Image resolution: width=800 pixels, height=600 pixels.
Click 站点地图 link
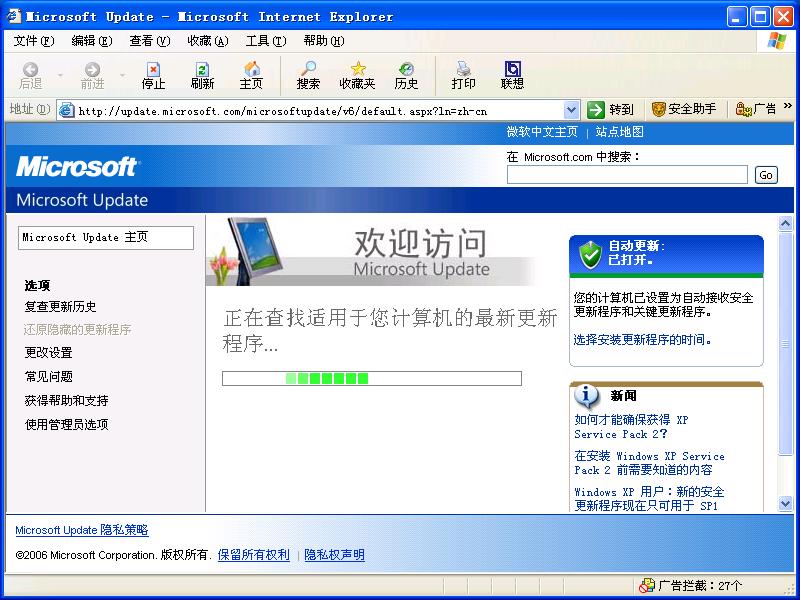(x=619, y=132)
